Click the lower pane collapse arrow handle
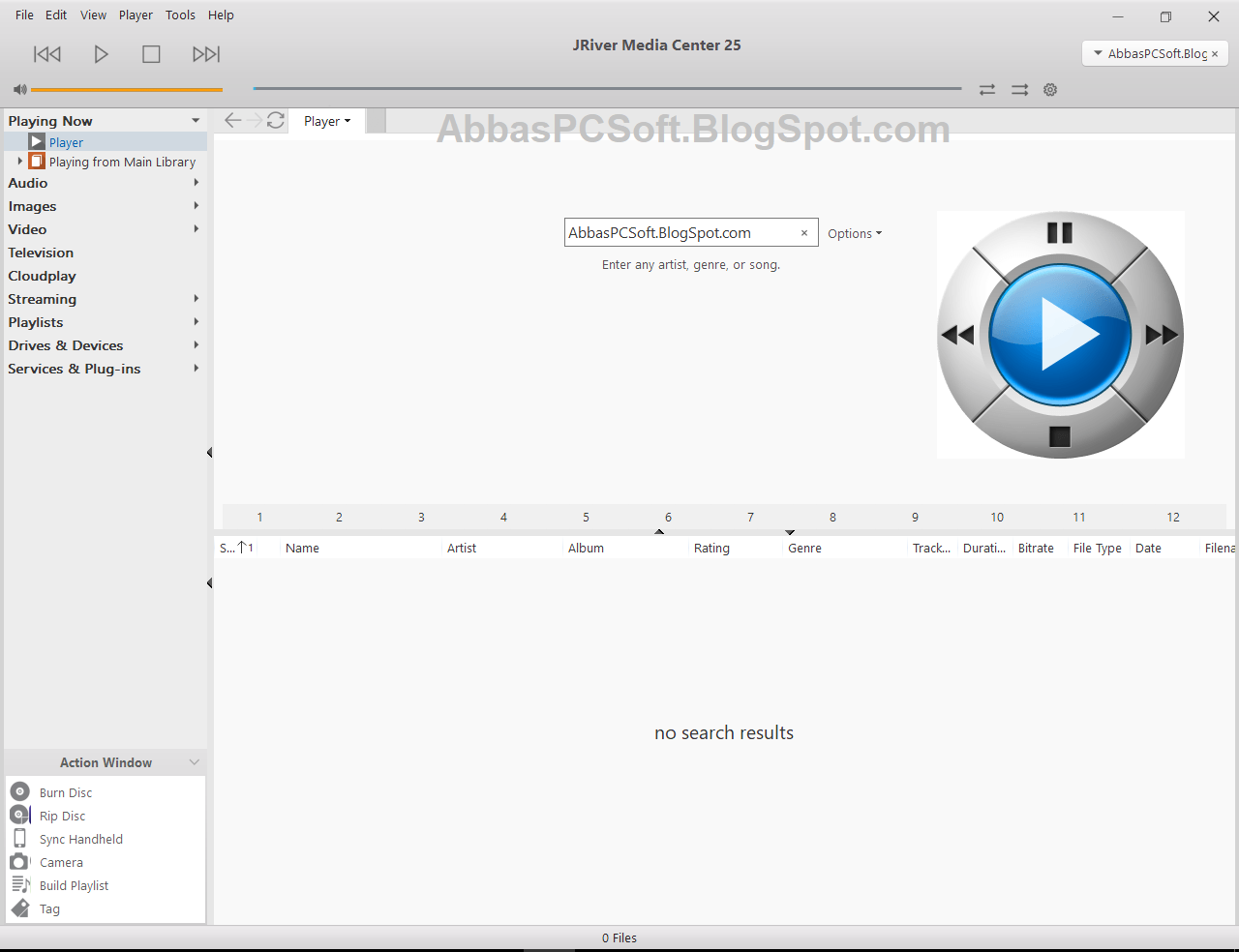The width and height of the screenshot is (1239, 952). pyautogui.click(x=210, y=583)
